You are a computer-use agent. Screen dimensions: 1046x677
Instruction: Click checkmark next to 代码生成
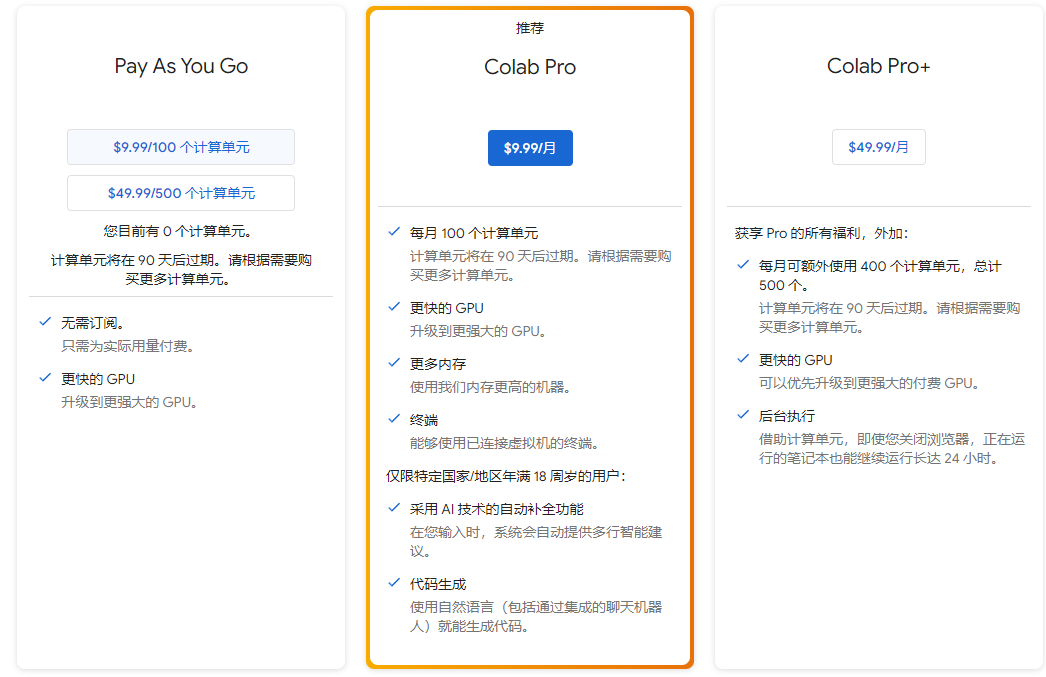click(394, 584)
